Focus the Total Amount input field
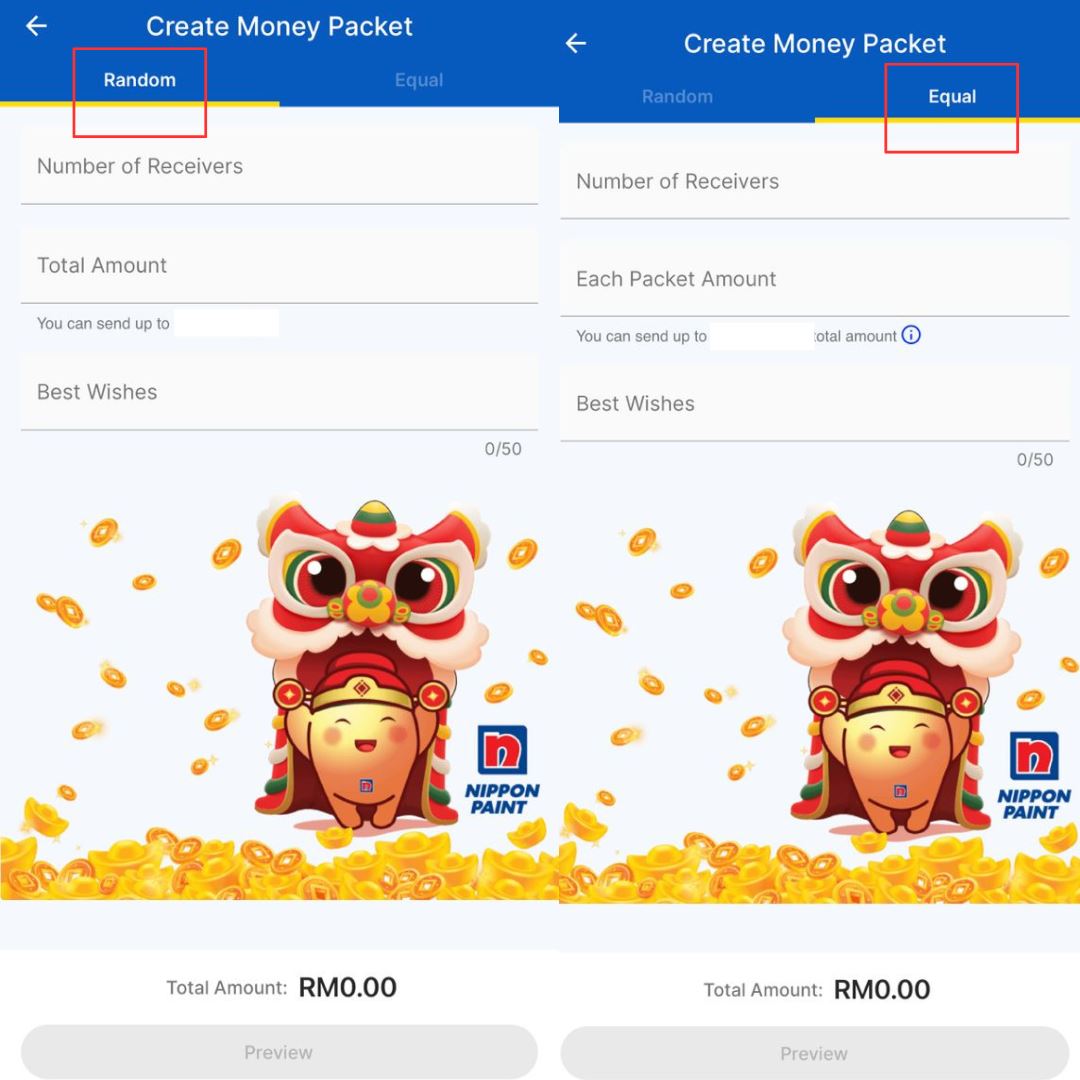 point(279,265)
